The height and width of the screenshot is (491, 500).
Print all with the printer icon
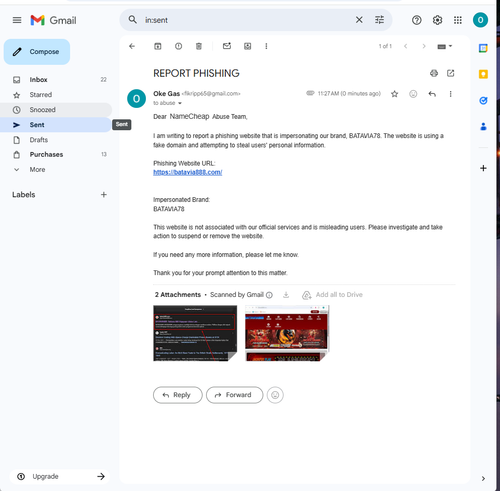434,73
